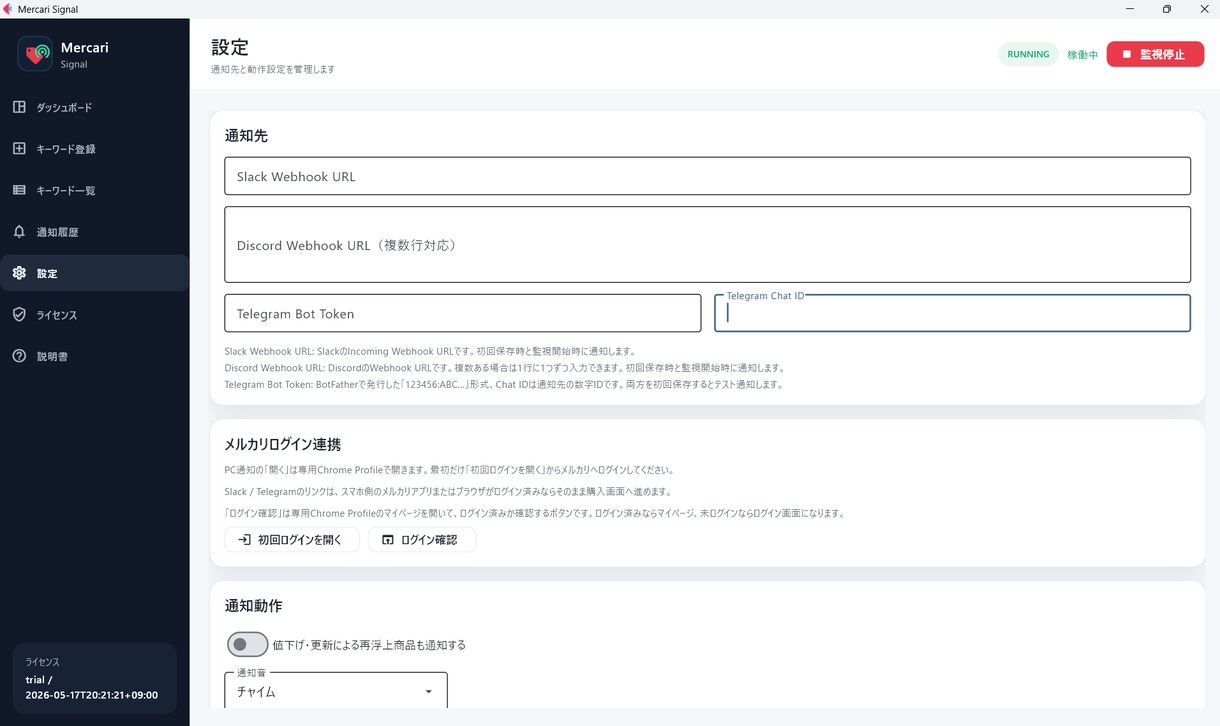Viewport: 1220px width, 726px height.
Task: Open the ダッシュボード page
Action: (x=95, y=107)
